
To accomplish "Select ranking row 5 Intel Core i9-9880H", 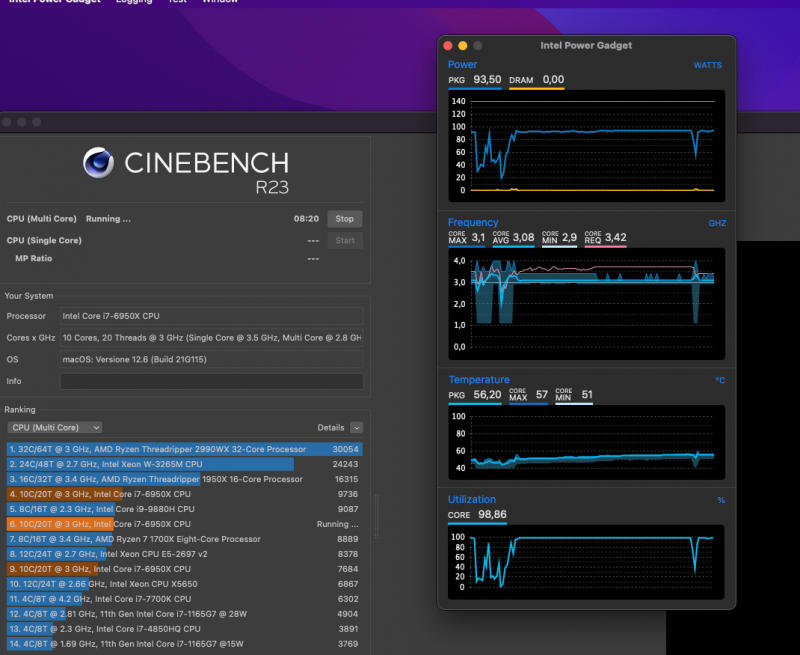I will tap(185, 509).
